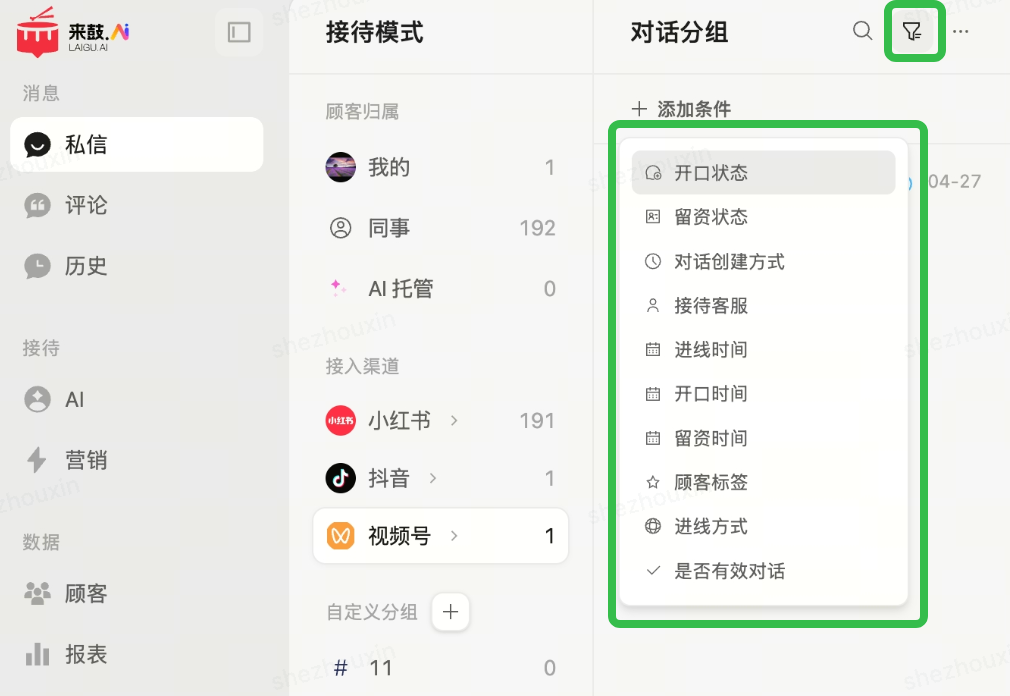
Task: Go to 评论 comments section
Action: 86,206
